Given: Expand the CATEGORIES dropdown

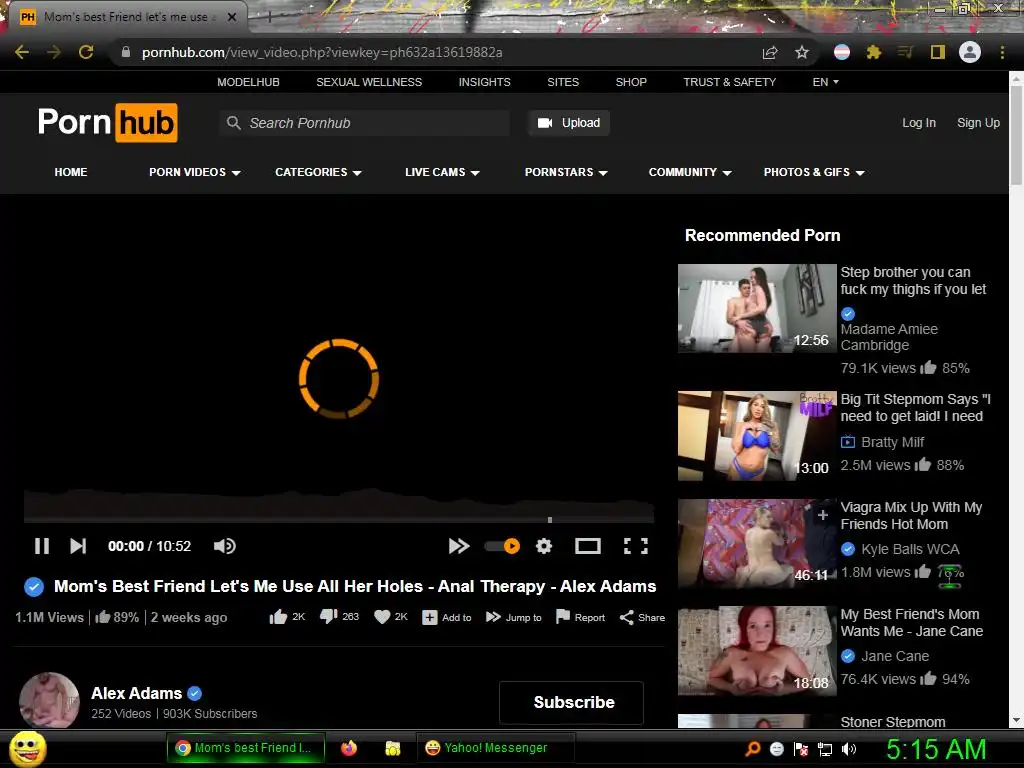Looking at the screenshot, I should [x=318, y=172].
